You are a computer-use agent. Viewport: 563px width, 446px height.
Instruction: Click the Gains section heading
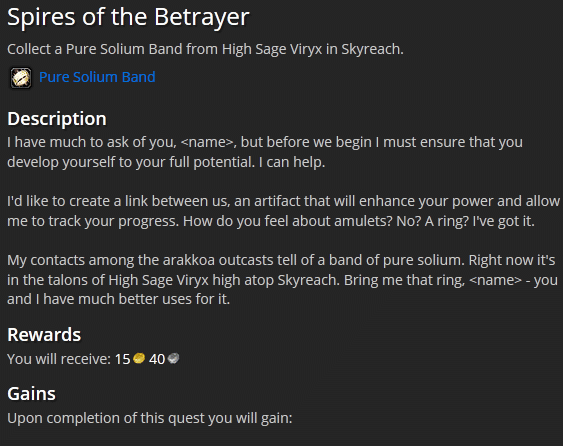(31, 393)
